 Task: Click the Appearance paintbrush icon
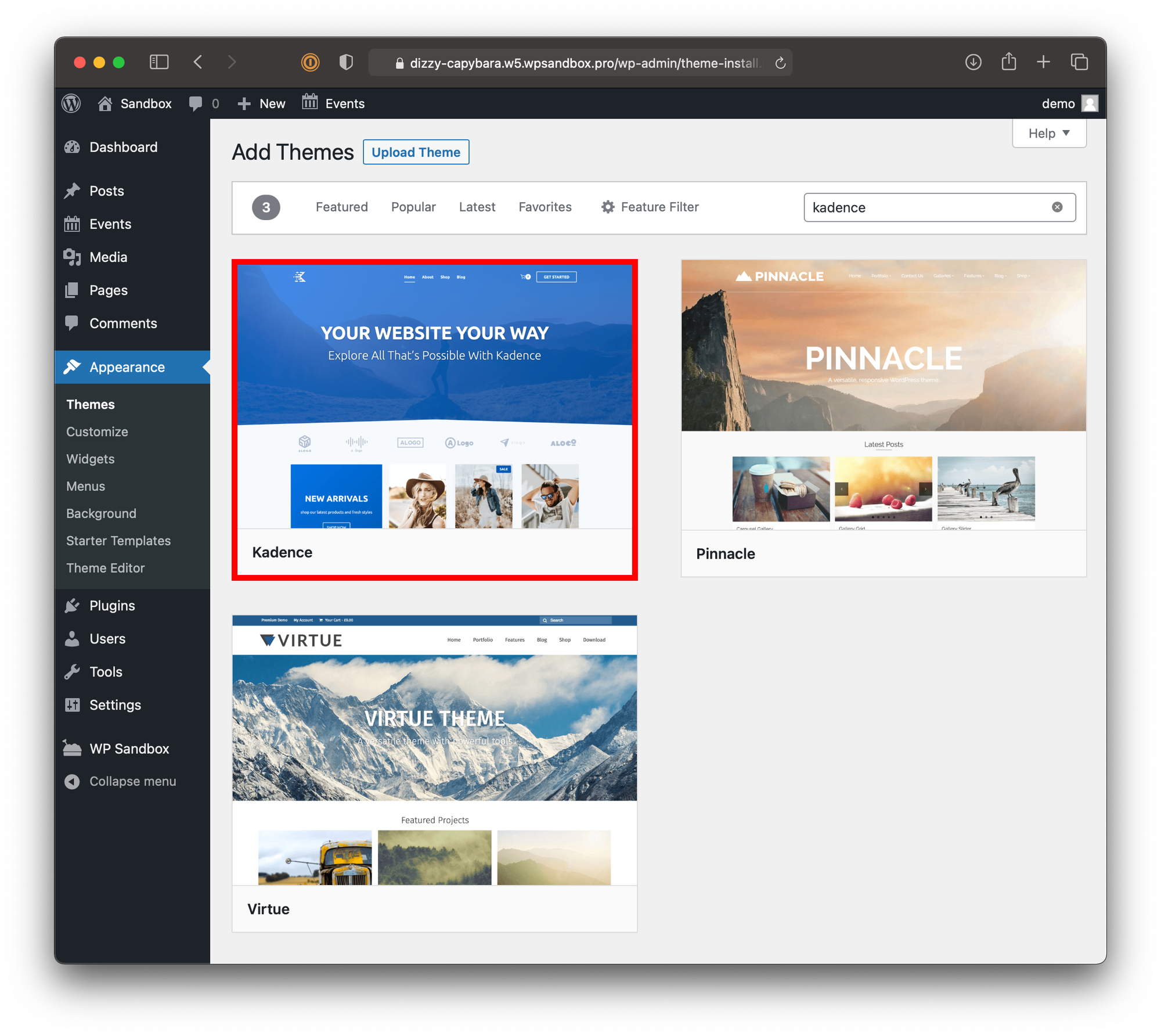pos(73,367)
